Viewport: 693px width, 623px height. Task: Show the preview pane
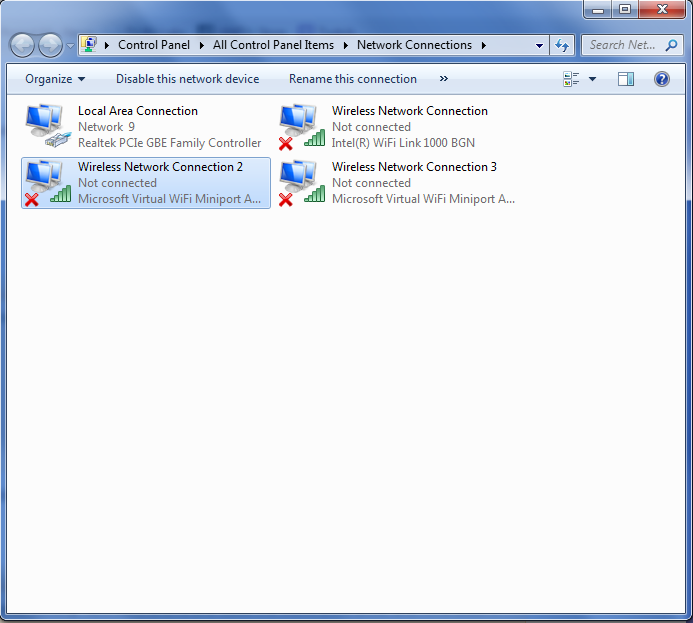(x=626, y=79)
